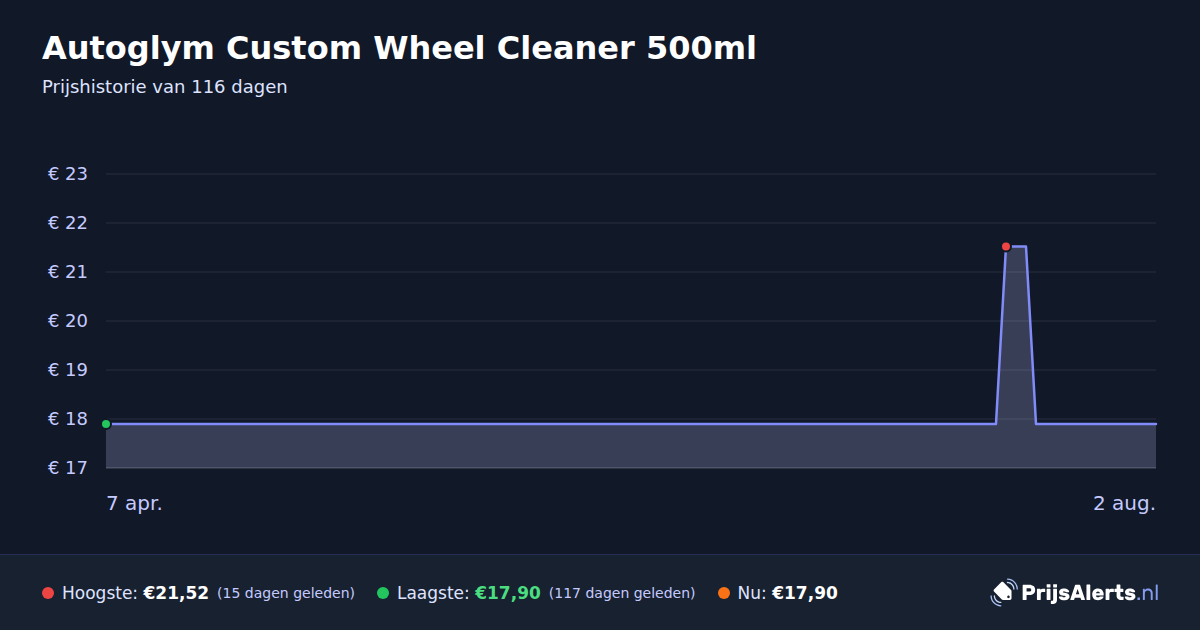Select the Autoglym Custom Wheel Cleaner title
The image size is (1200, 630).
coord(399,48)
